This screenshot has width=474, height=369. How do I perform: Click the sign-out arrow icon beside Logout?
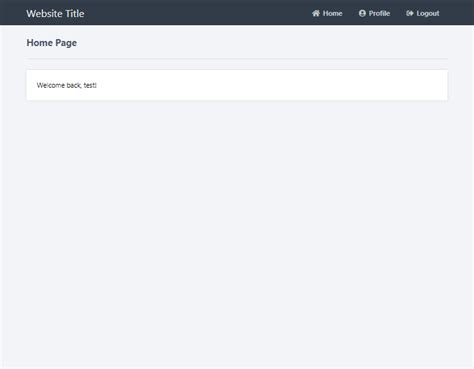pos(410,13)
